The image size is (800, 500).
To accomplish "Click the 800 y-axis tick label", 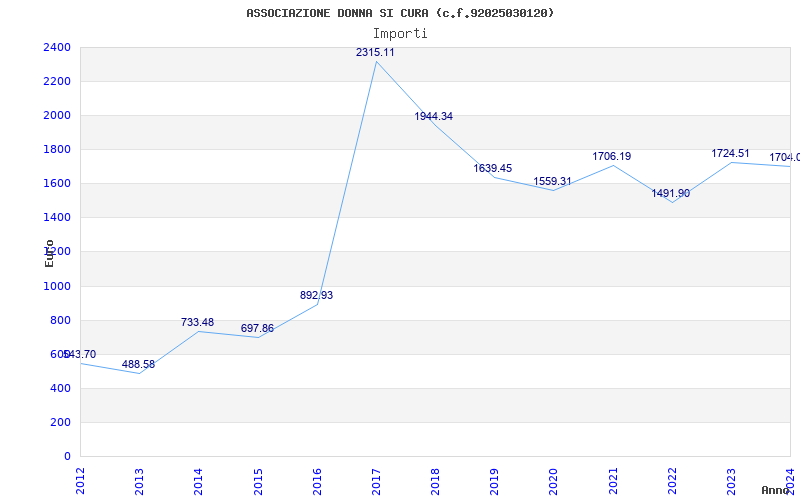I will (60, 321).
